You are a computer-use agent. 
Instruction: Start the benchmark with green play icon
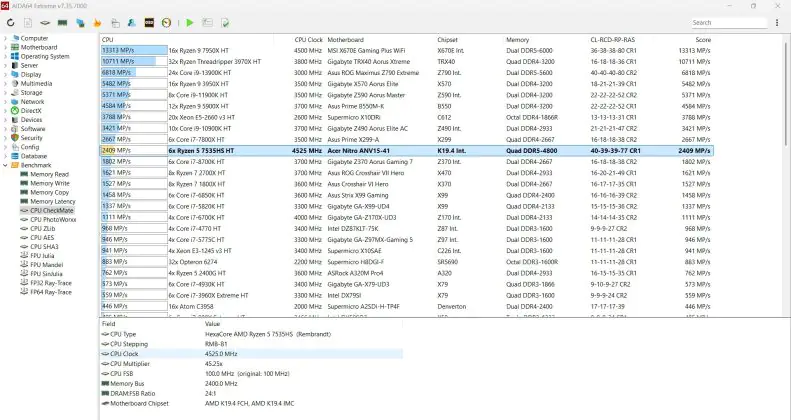click(x=190, y=23)
